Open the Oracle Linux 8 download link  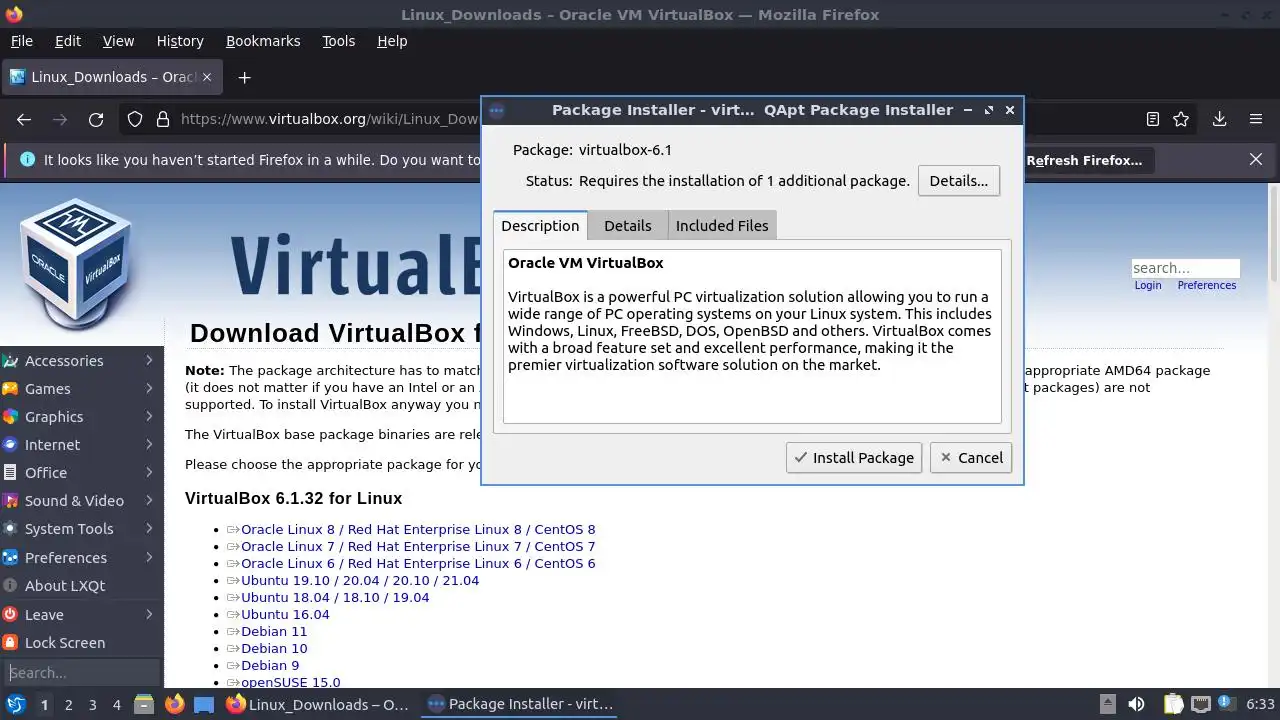click(x=418, y=529)
